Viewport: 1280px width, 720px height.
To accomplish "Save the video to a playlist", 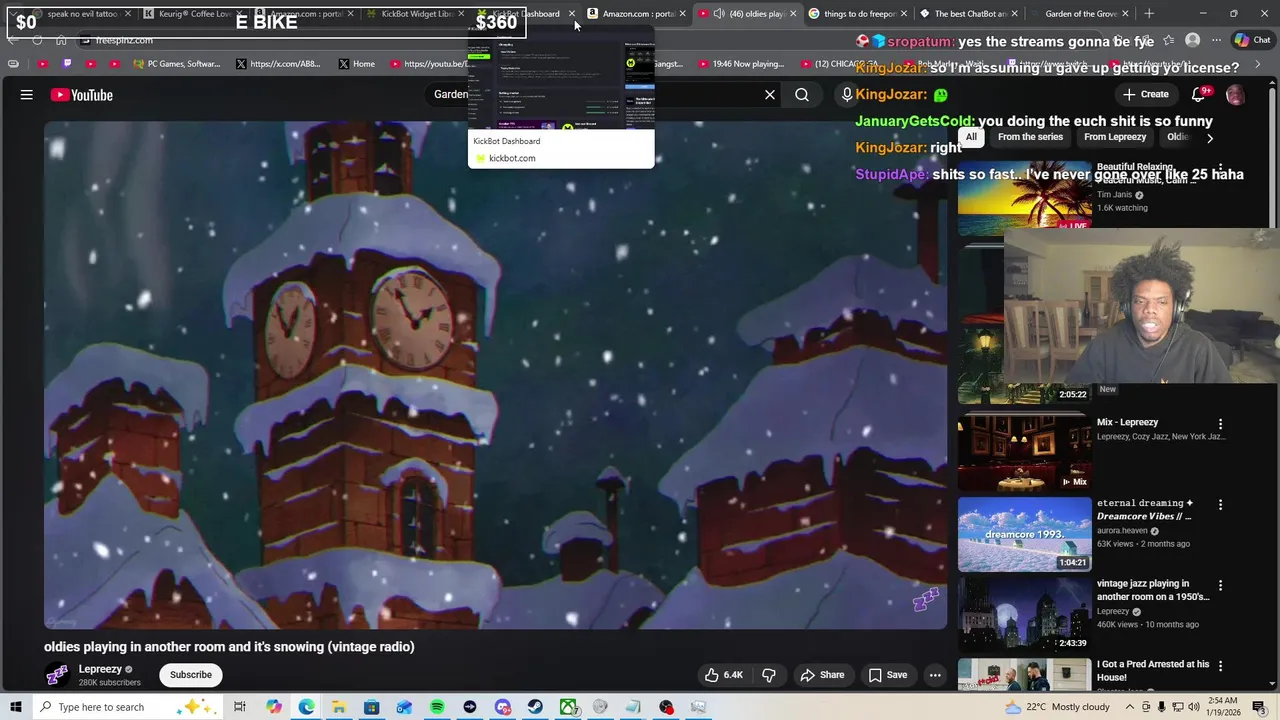I will pyautogui.click(x=887, y=675).
